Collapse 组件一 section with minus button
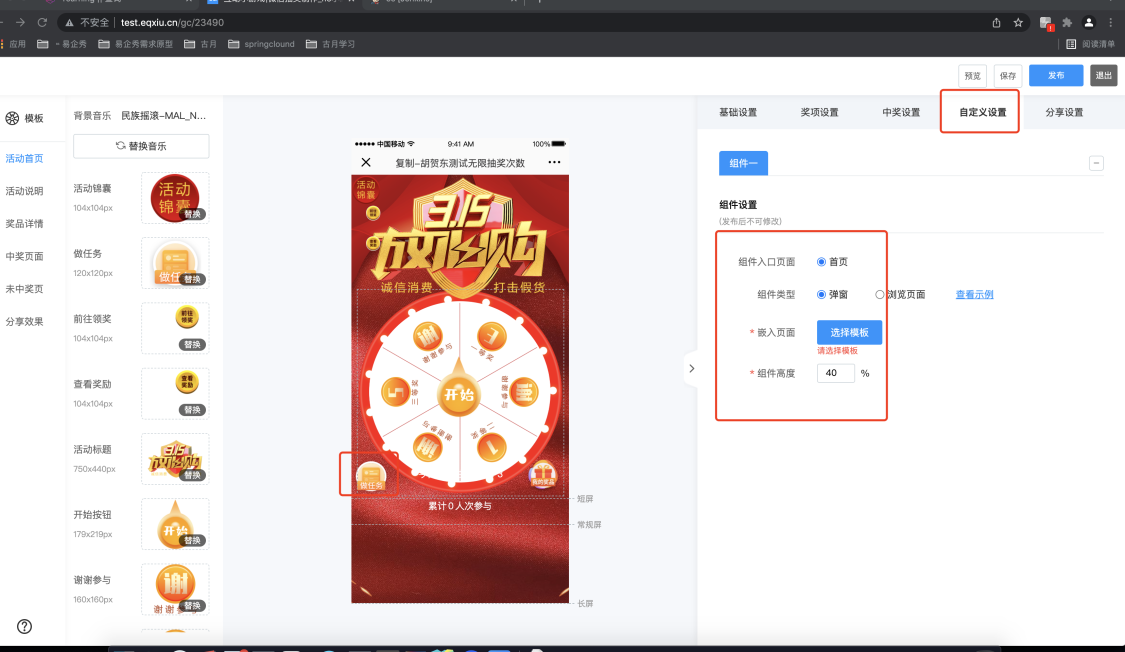This screenshot has height=652, width=1125. point(1096,163)
